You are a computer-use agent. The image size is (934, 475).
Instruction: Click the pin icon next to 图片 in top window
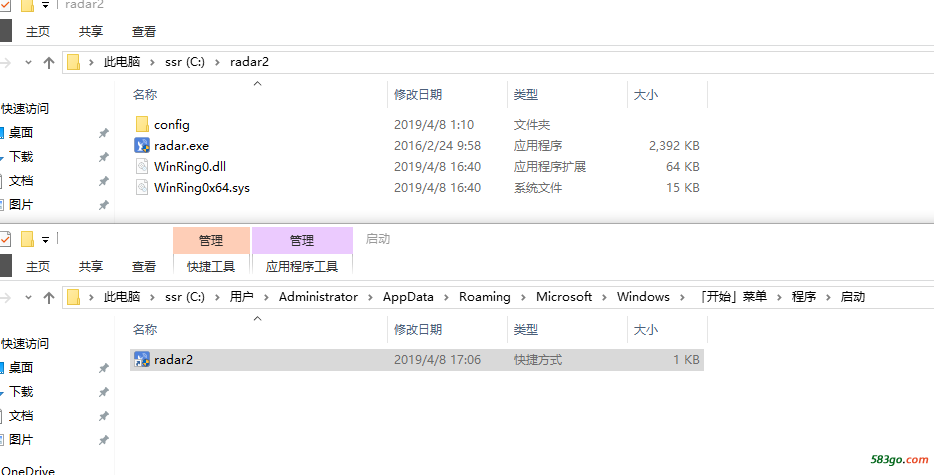pos(104,205)
